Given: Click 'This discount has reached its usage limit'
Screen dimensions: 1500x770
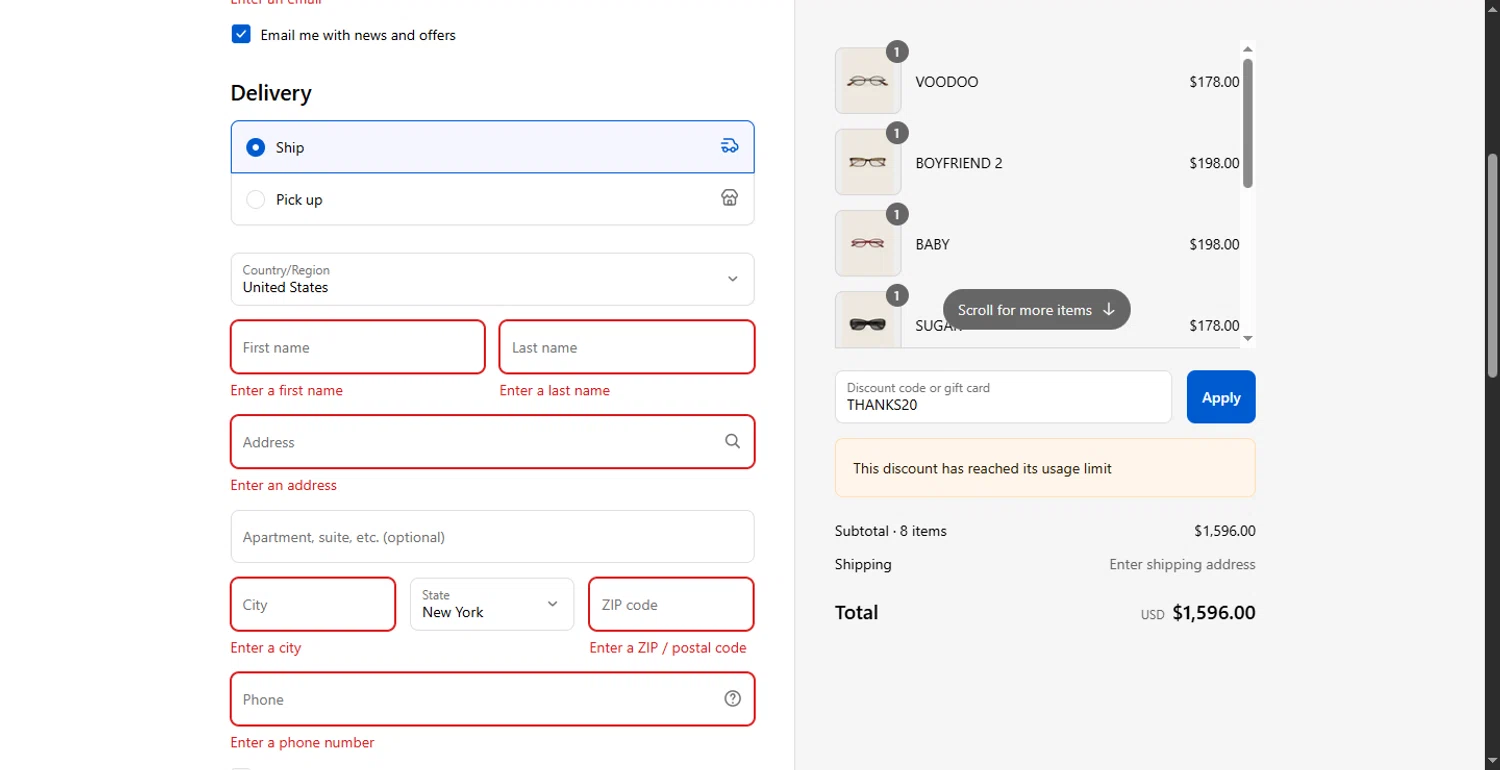Looking at the screenshot, I should coord(982,468).
